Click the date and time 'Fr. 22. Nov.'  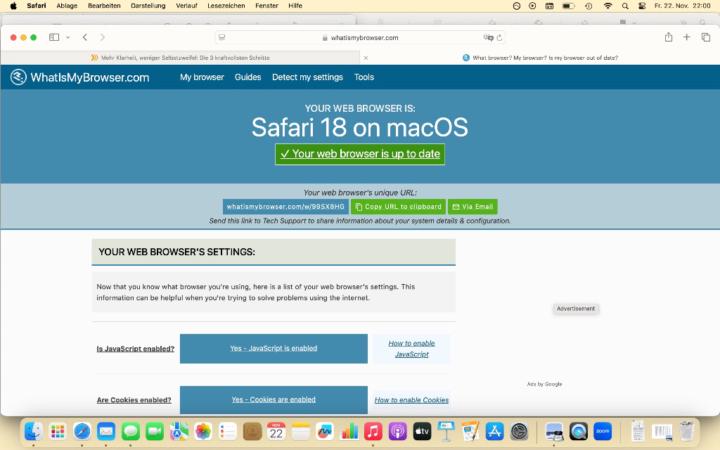tap(682, 6)
